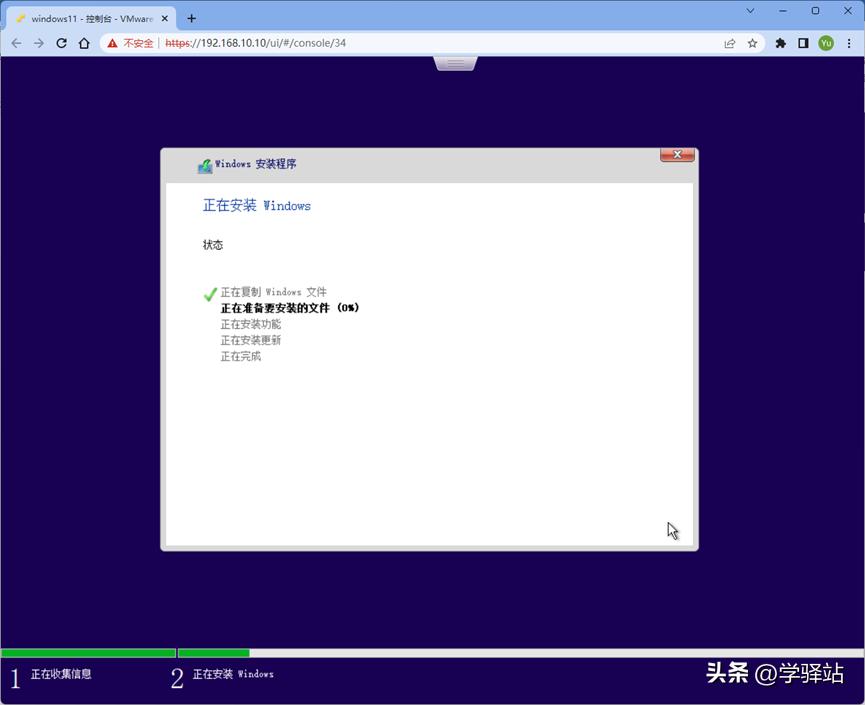Select the windows11 控制台 browser tab

point(85,17)
